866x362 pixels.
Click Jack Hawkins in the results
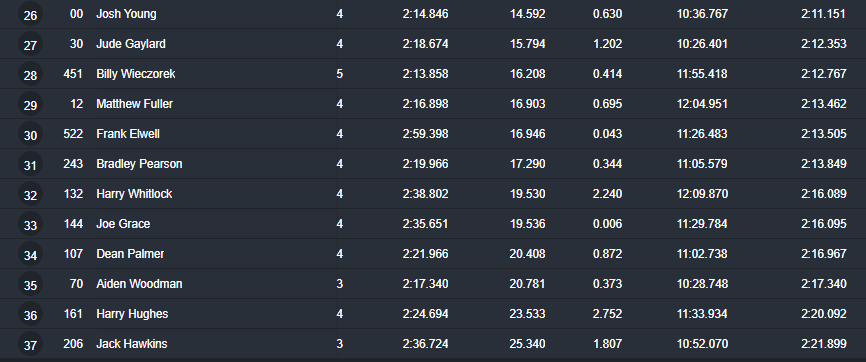click(131, 344)
